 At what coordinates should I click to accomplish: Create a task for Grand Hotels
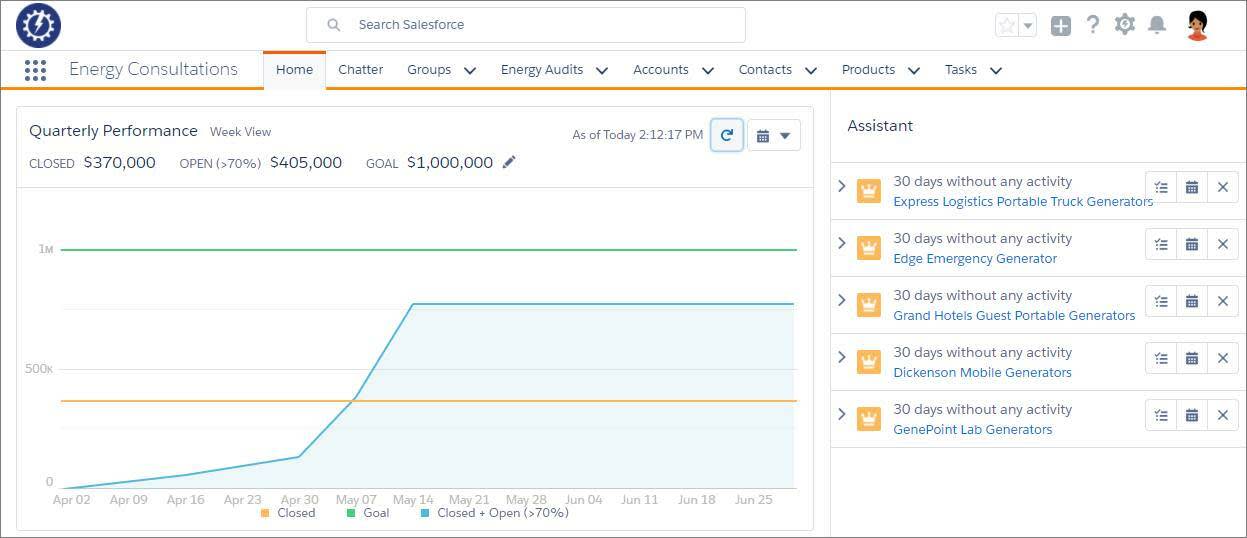(1161, 301)
